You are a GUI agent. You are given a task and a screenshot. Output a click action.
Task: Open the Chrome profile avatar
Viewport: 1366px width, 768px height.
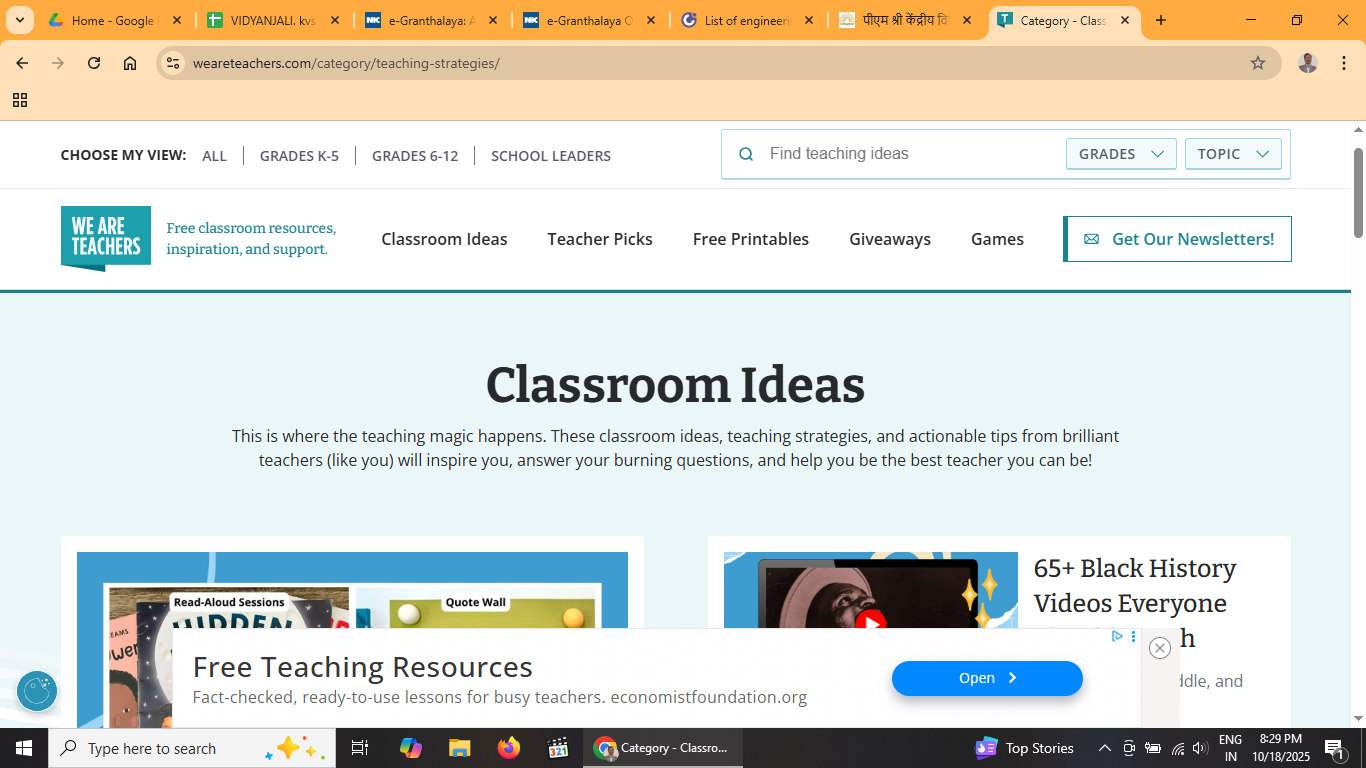click(x=1307, y=63)
